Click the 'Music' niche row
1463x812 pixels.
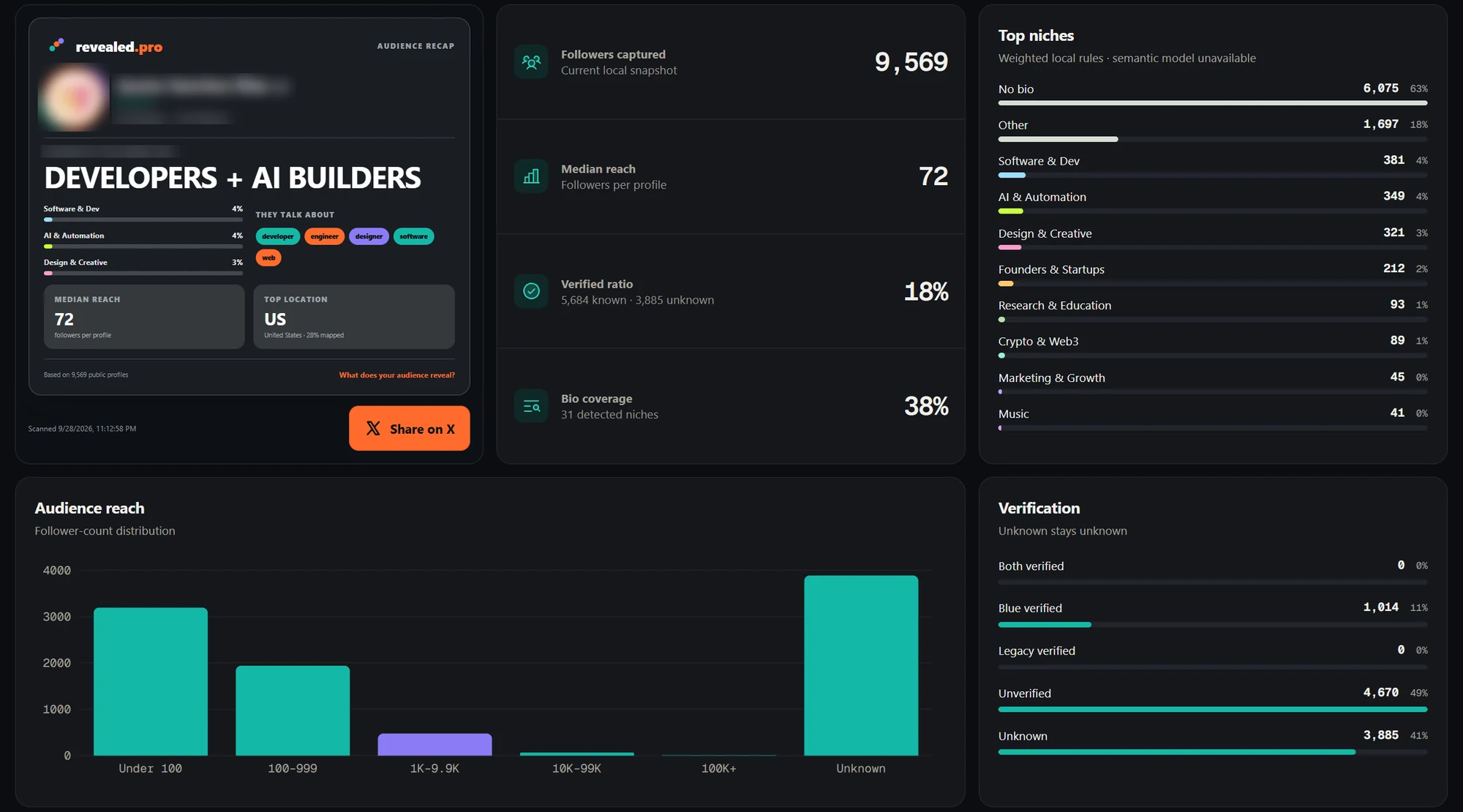tap(1213, 420)
